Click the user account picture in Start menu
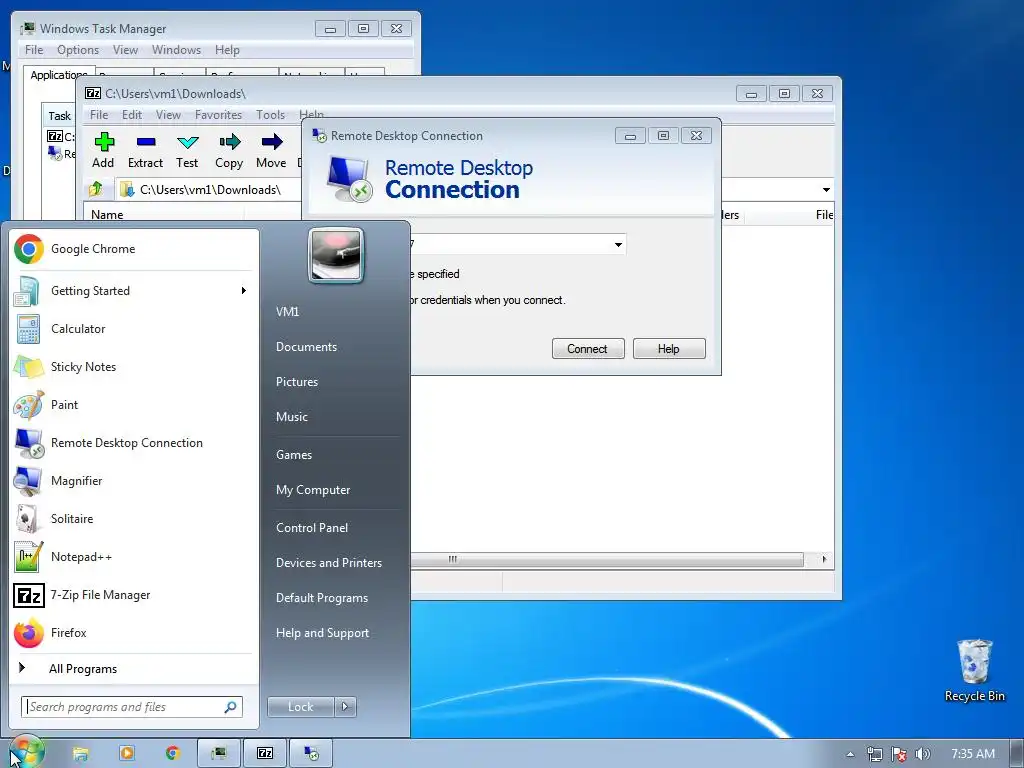This screenshot has height=768, width=1024. (x=336, y=255)
